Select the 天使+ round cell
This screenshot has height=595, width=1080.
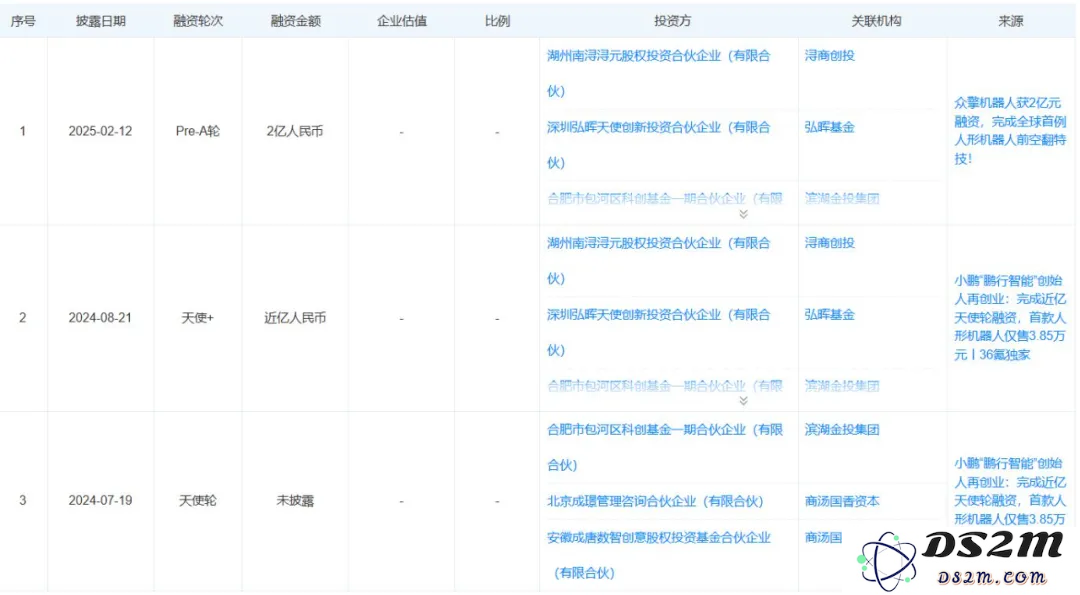[x=198, y=317]
